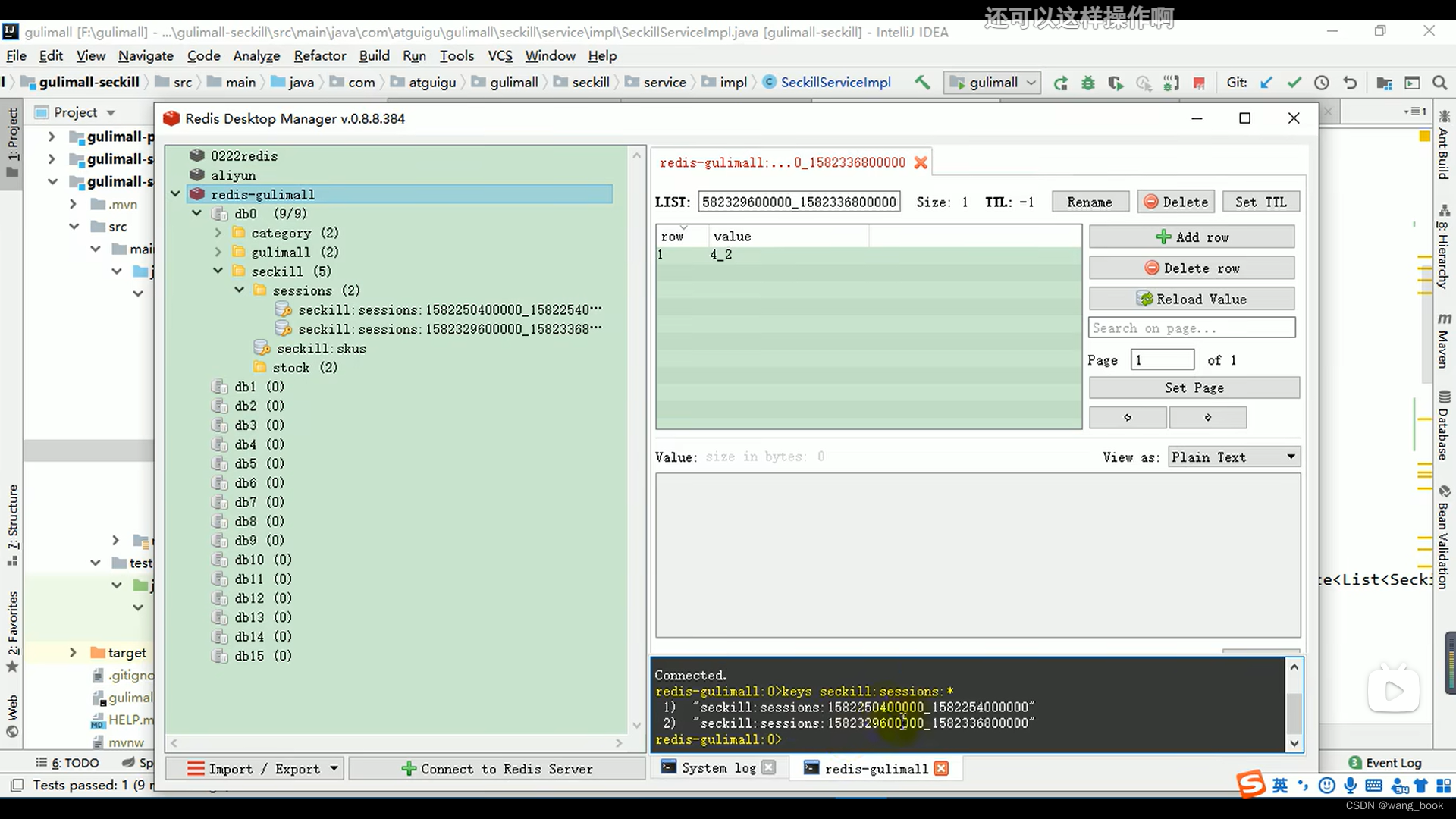Open the 6: TODO tool window
The width and height of the screenshot is (1456, 819).
(68, 763)
